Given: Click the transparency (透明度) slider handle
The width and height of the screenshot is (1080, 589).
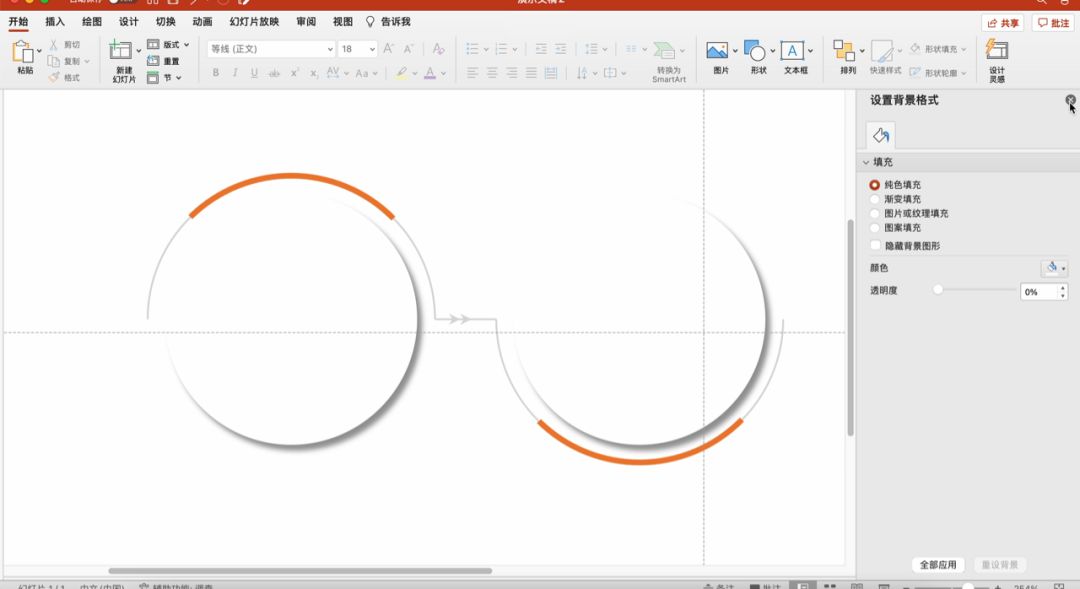Looking at the screenshot, I should point(938,290).
